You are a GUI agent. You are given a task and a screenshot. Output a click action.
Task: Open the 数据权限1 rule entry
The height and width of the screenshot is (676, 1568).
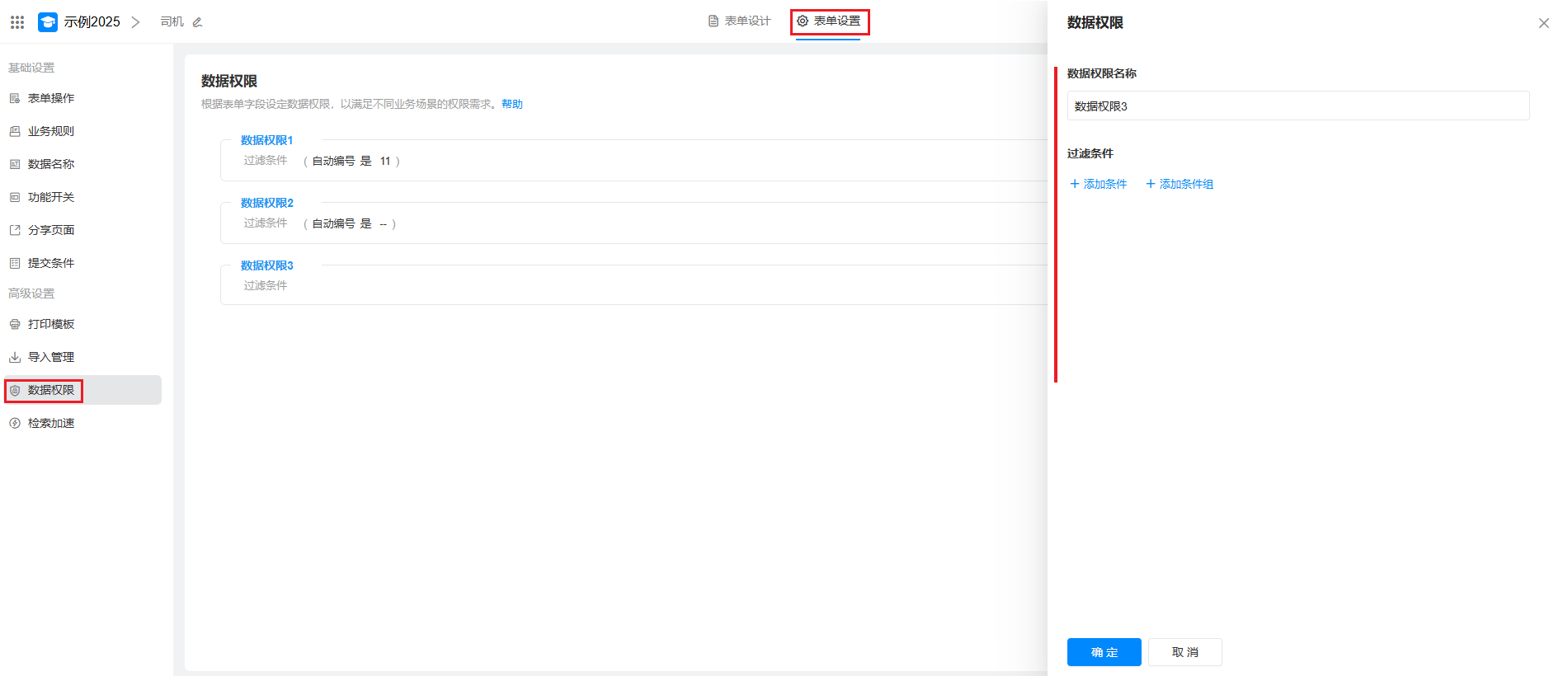click(266, 141)
